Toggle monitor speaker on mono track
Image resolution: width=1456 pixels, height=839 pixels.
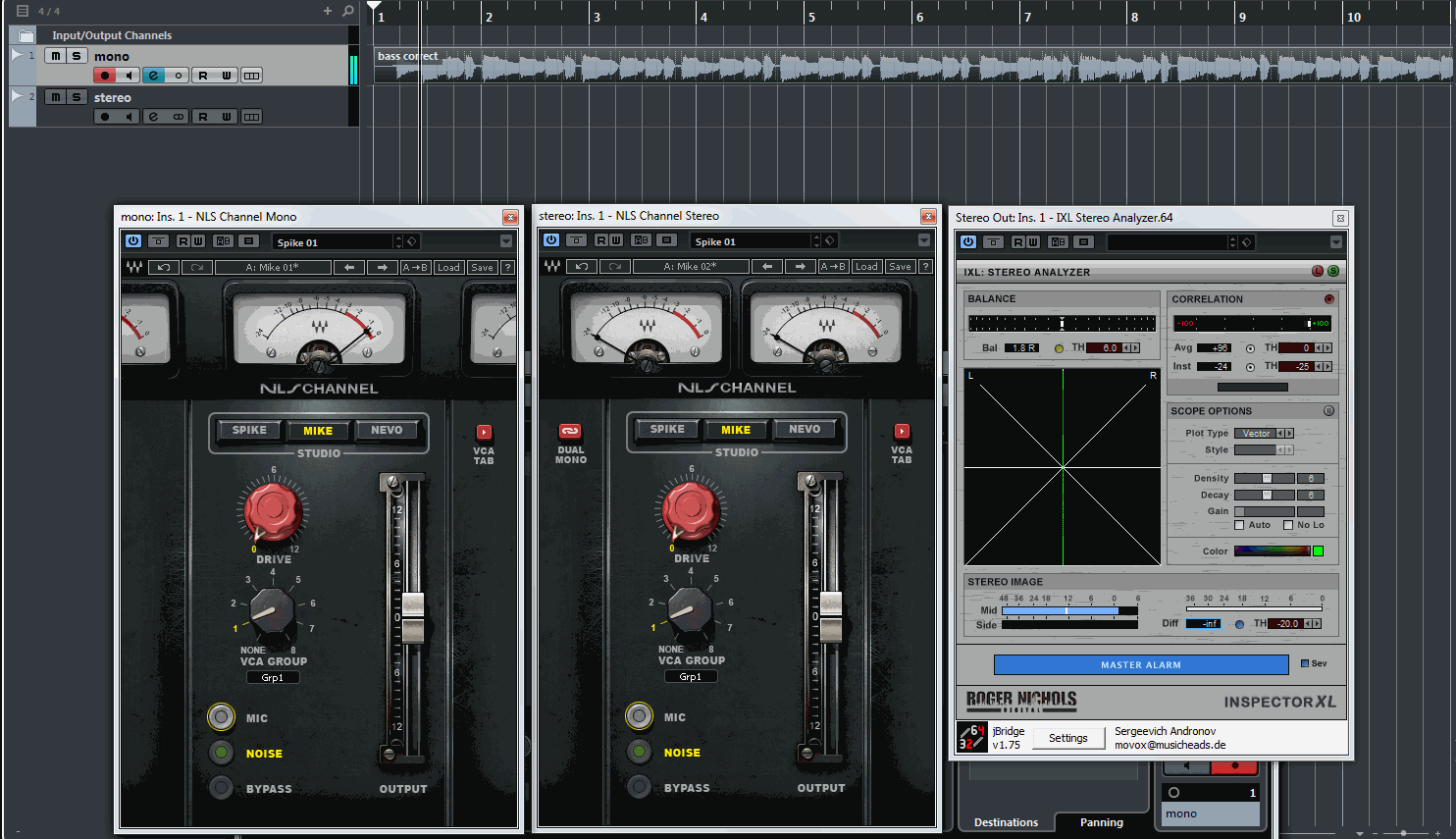click(x=129, y=76)
